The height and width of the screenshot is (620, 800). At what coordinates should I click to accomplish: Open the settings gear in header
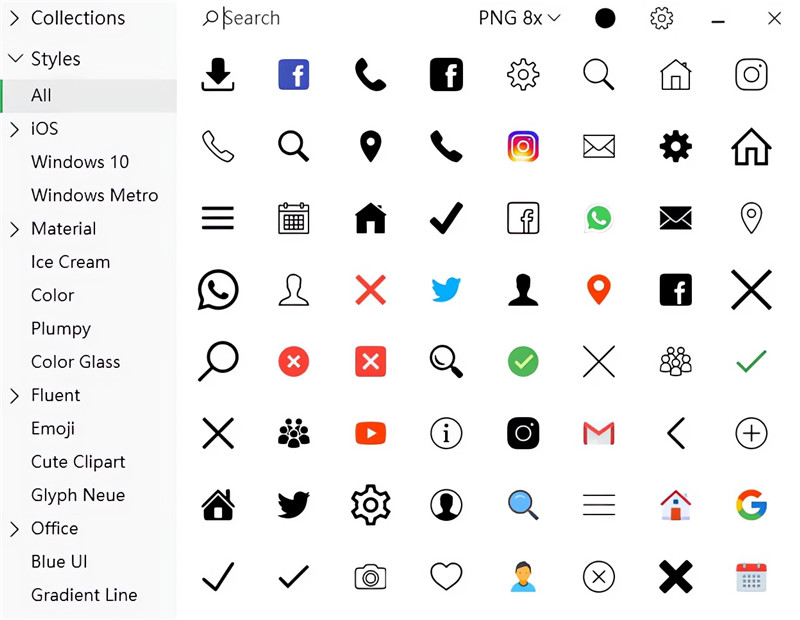pyautogui.click(x=662, y=18)
